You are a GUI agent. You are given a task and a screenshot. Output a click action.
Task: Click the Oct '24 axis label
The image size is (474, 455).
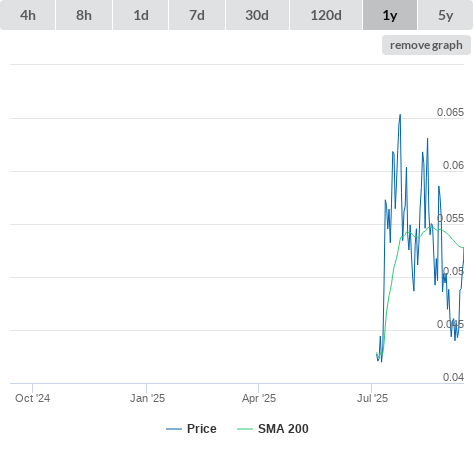point(32,398)
